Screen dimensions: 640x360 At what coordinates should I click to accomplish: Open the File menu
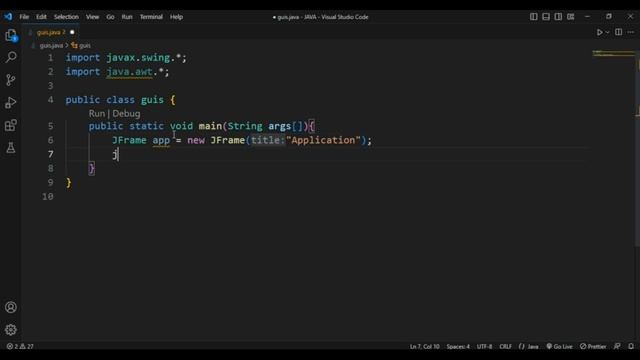(x=24, y=17)
